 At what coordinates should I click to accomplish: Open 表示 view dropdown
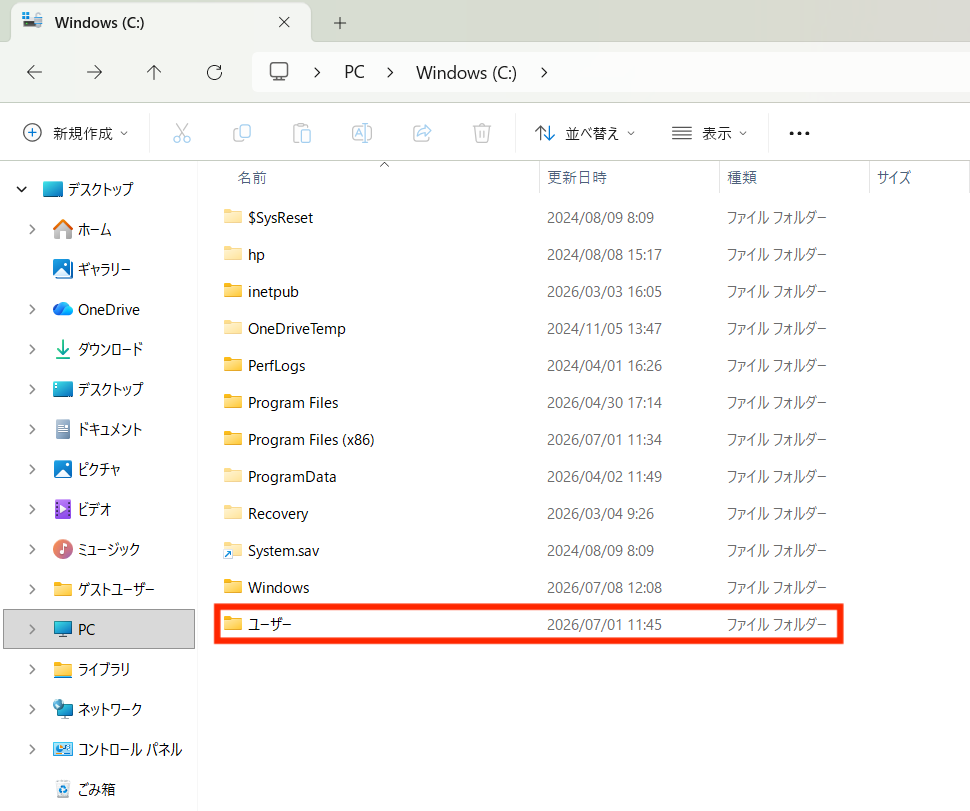click(x=710, y=133)
